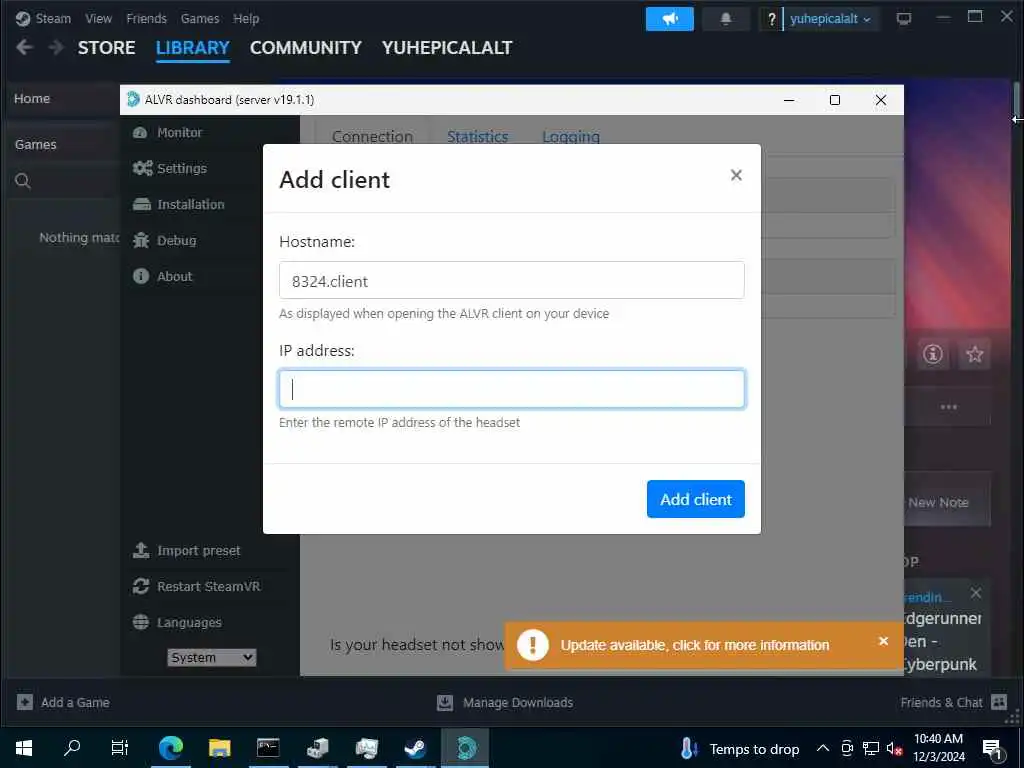Show hidden system tray icons
Viewport: 1024px width, 768px height.
[823, 748]
